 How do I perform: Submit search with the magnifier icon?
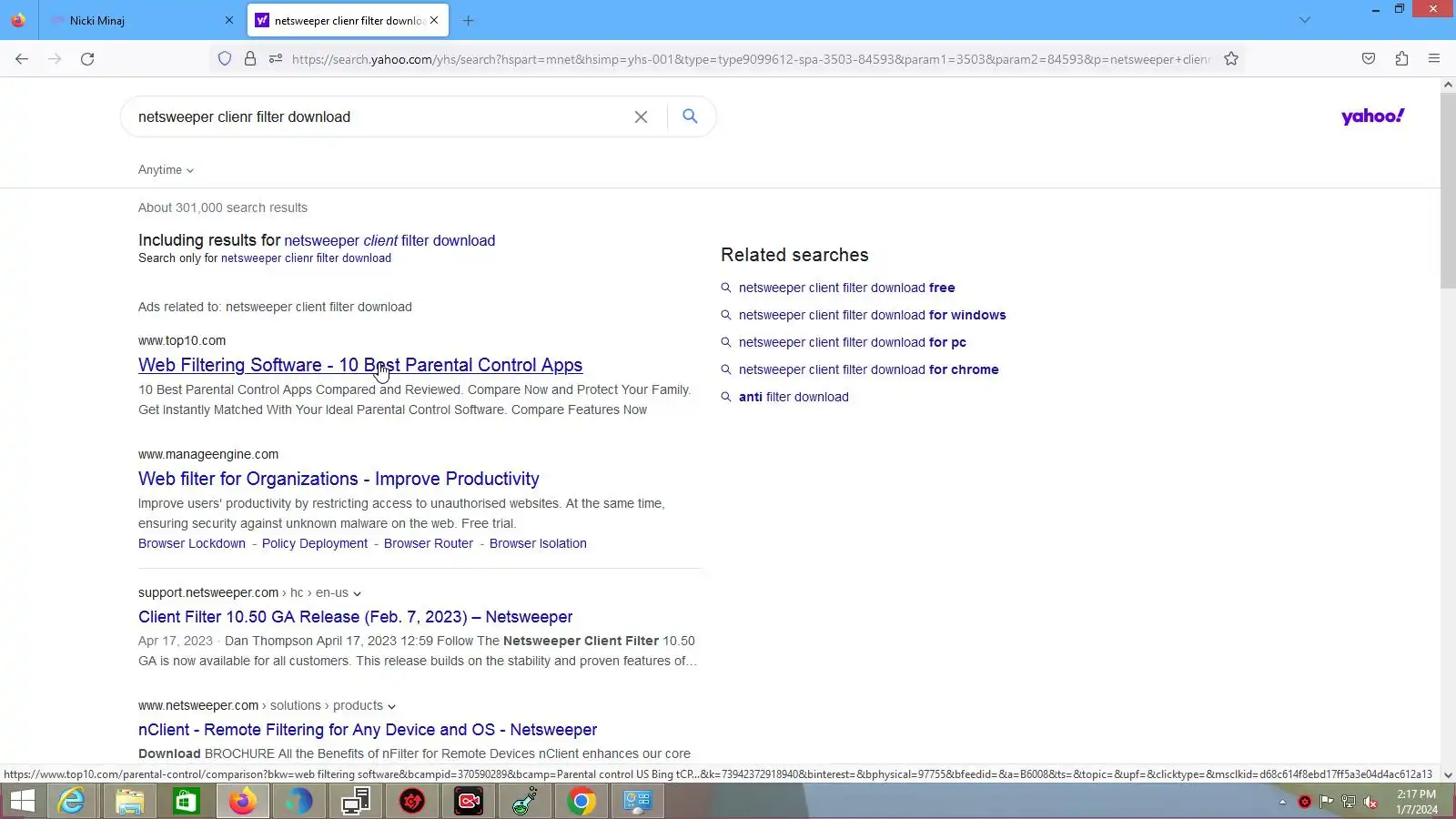tap(690, 116)
